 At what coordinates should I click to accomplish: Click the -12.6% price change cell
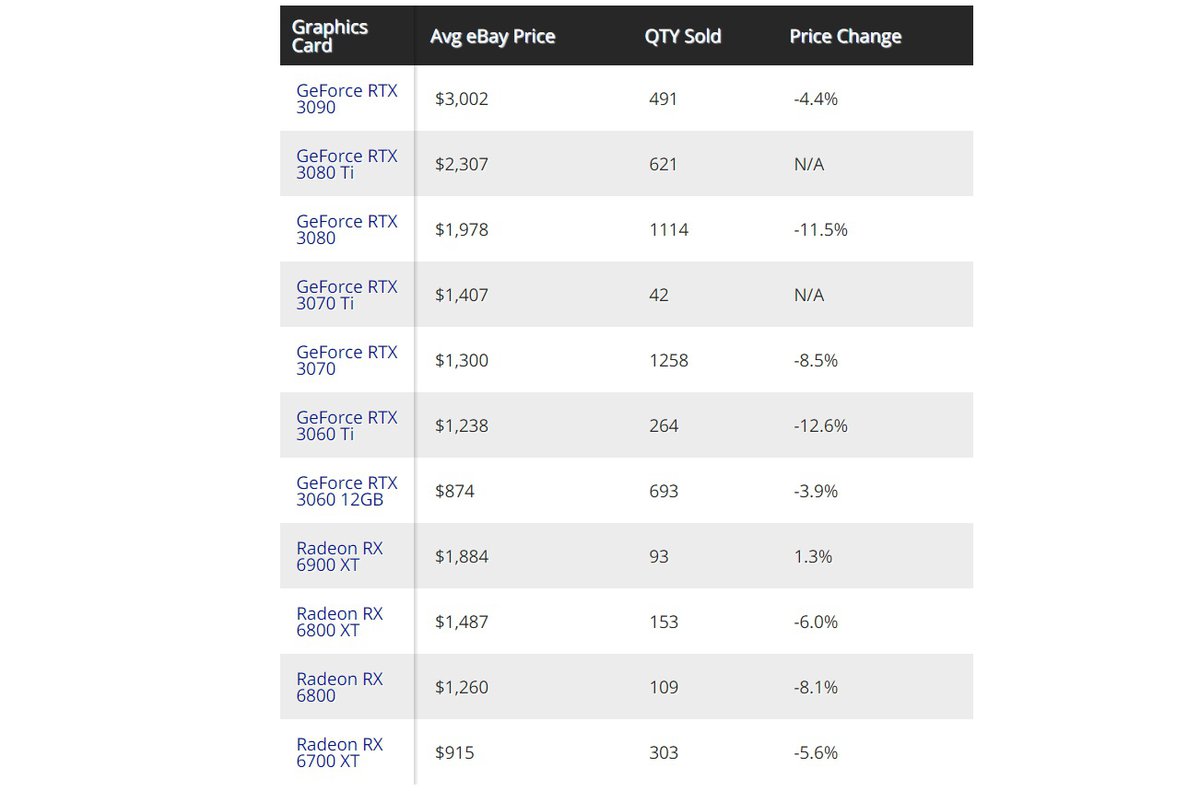[x=820, y=426]
